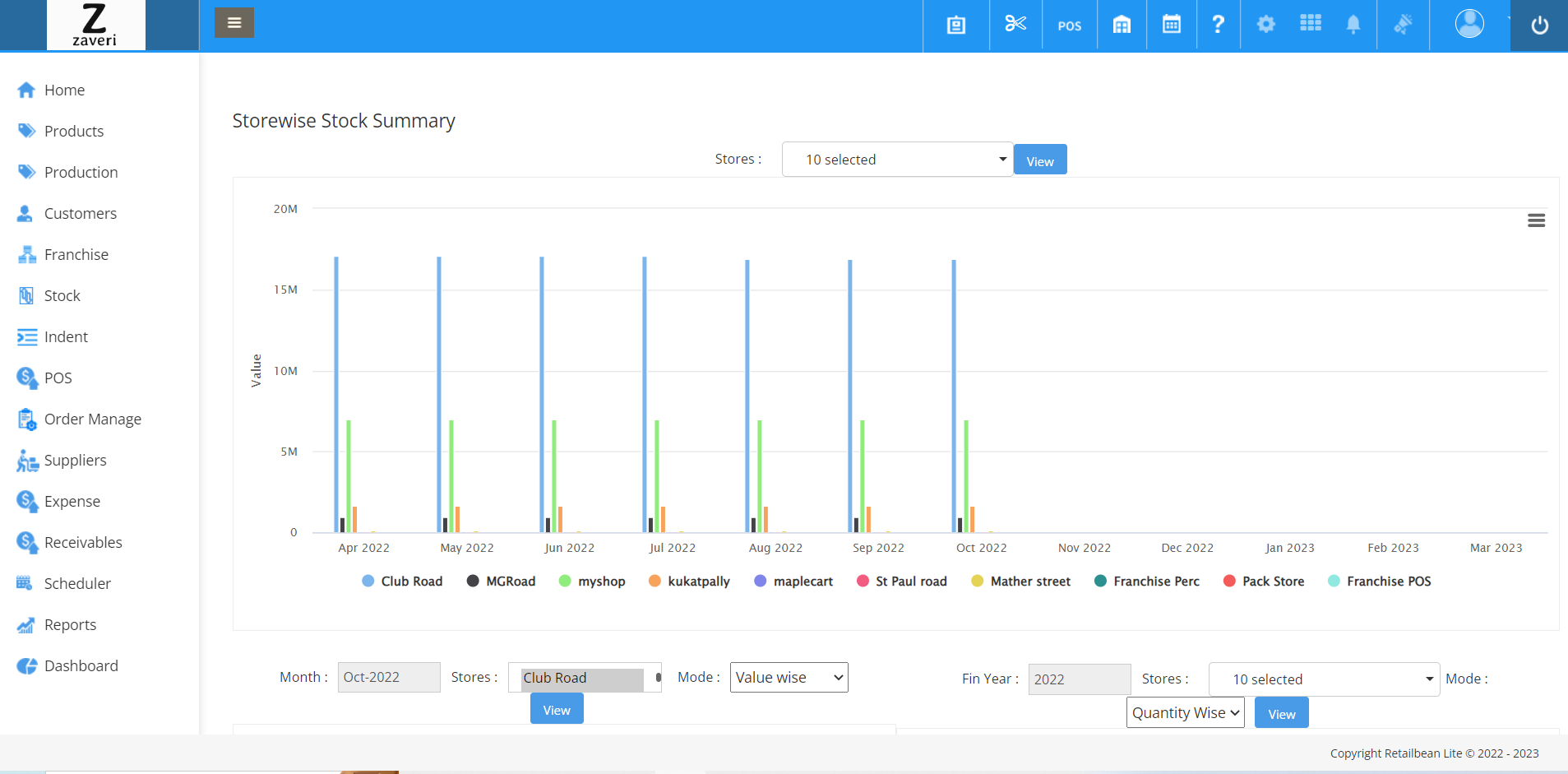Open POS from the top bar
This screenshot has height=774, width=1568.
point(1070,26)
